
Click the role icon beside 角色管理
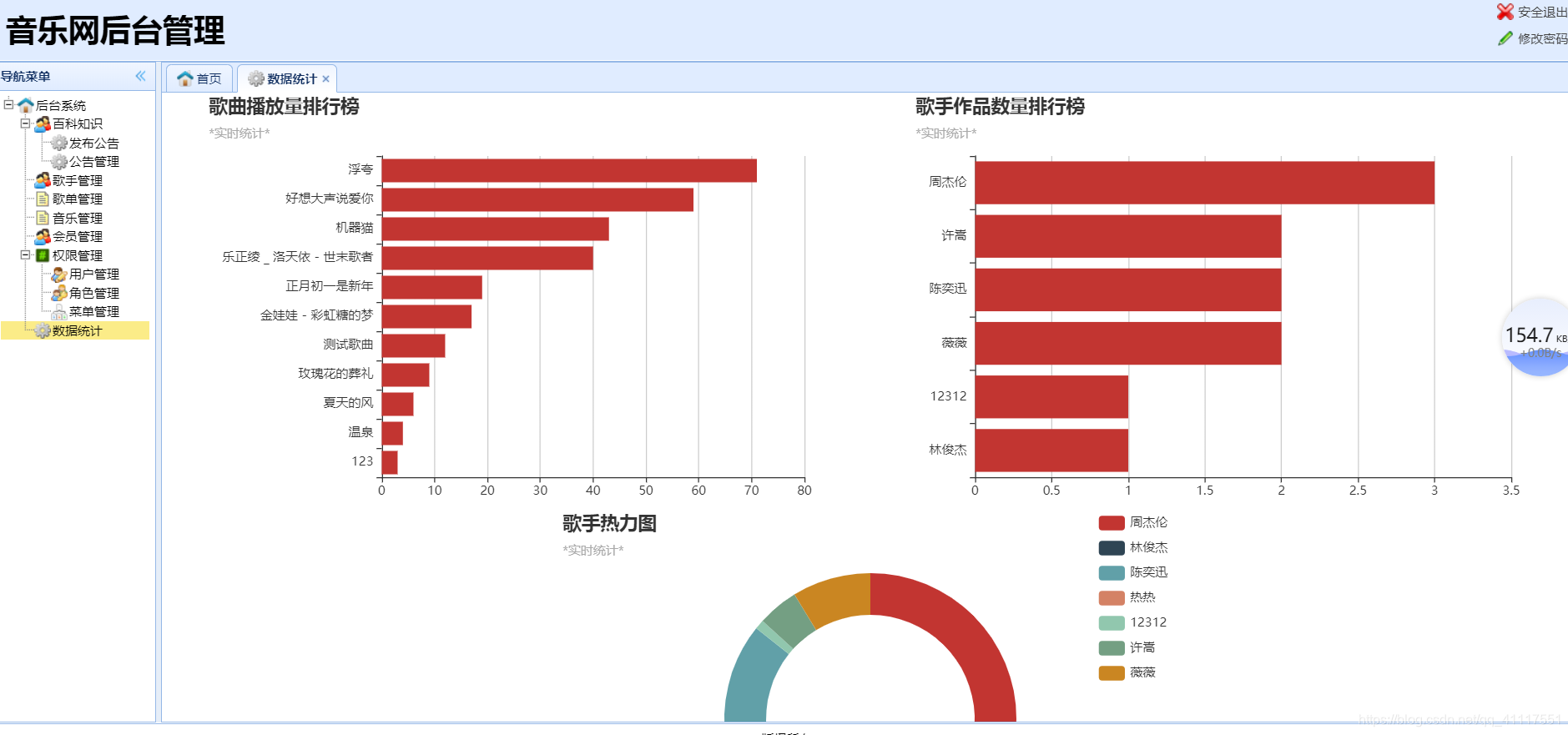click(59, 293)
